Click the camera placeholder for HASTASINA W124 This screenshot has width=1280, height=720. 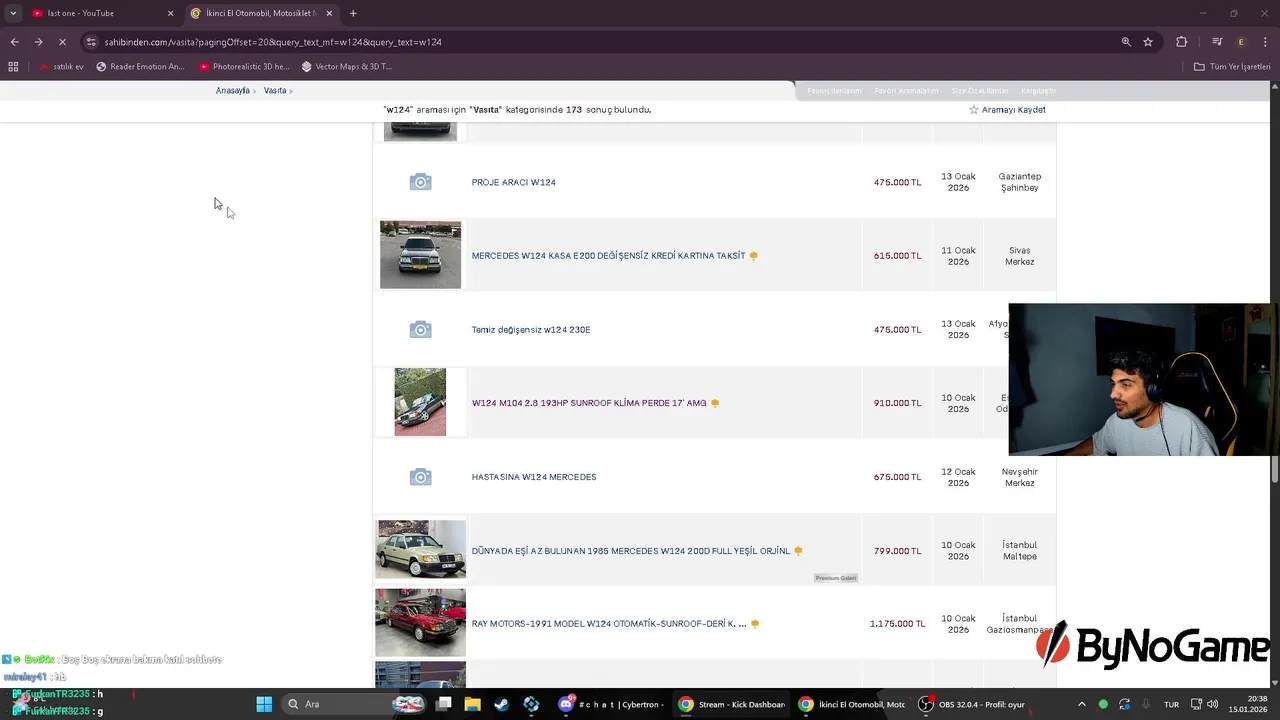click(420, 477)
